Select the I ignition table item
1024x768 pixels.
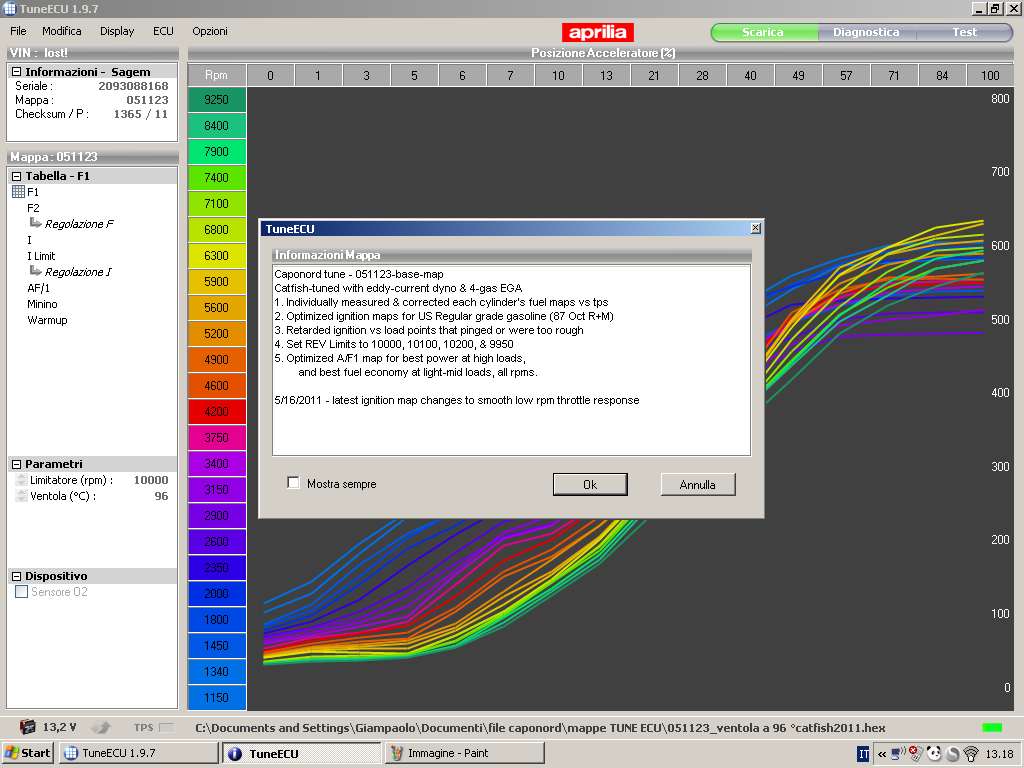[x=29, y=240]
